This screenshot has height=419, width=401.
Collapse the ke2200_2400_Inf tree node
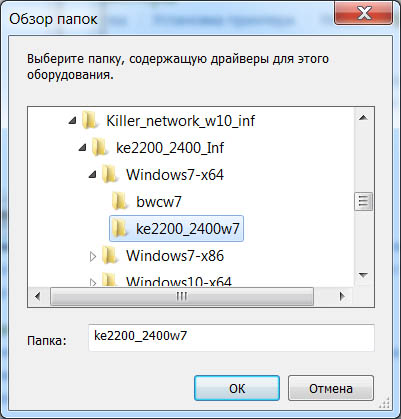82,148
